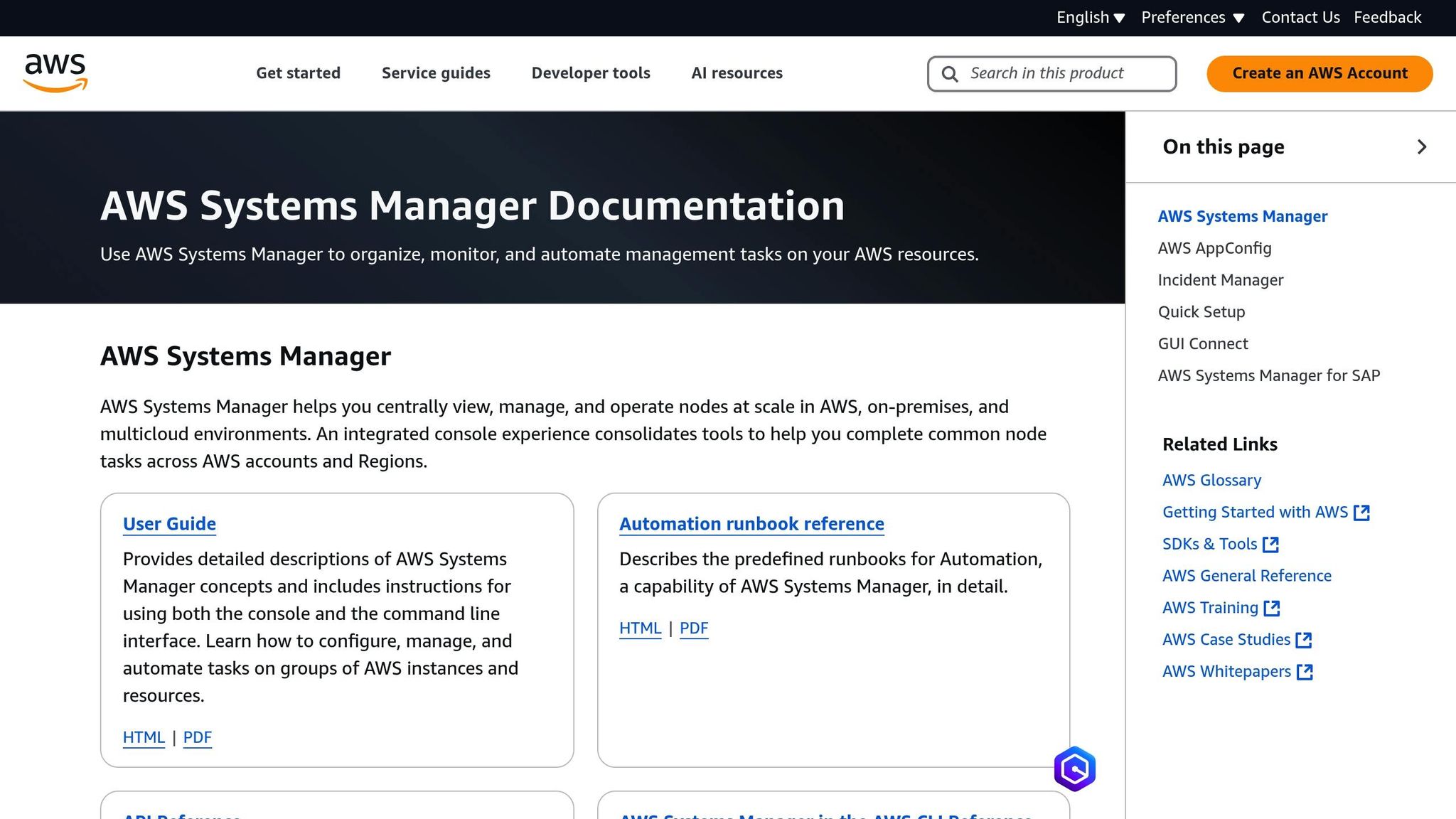Click Contact Us in top bar
The height and width of the screenshot is (819, 1456).
pyautogui.click(x=1300, y=17)
